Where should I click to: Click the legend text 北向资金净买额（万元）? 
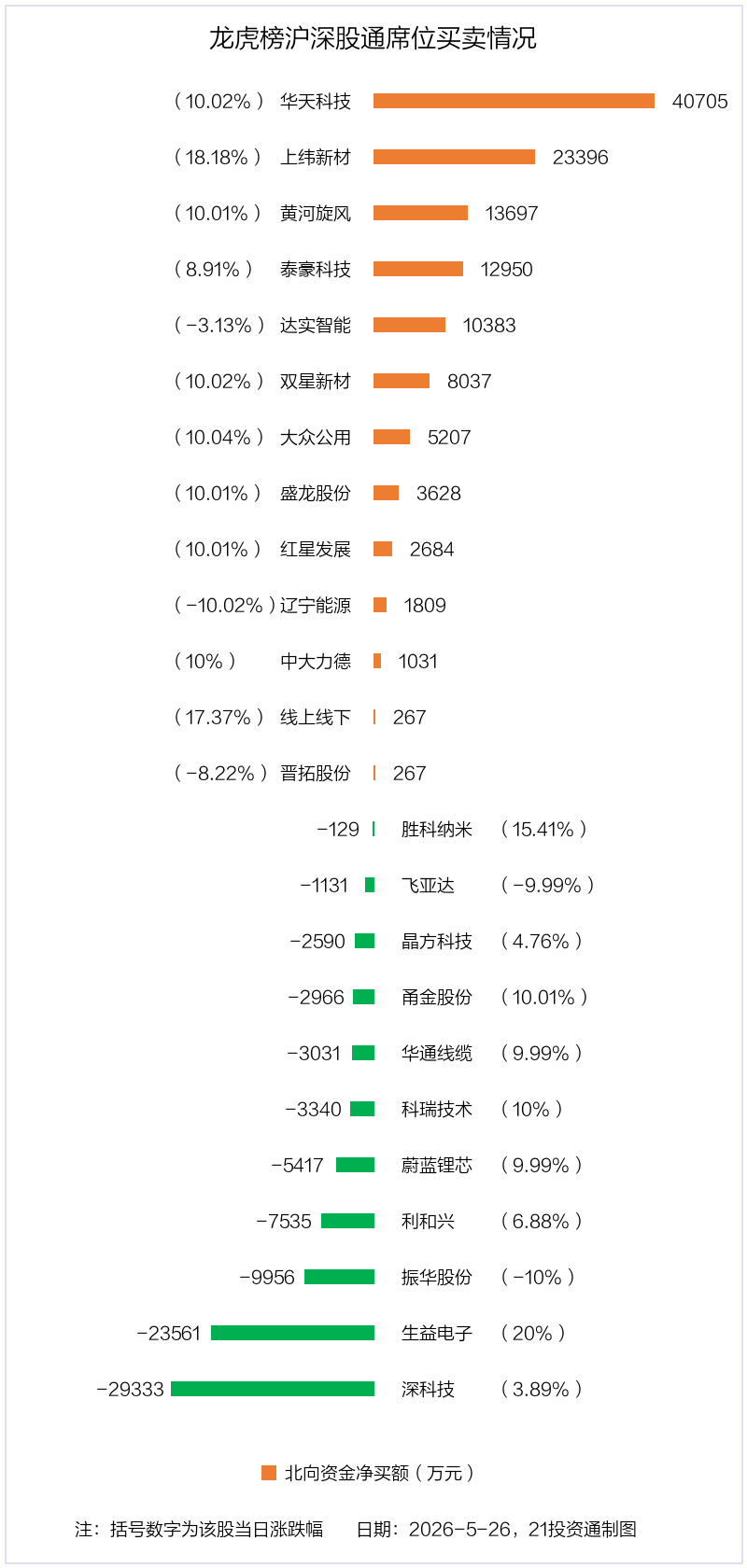pyautogui.click(x=380, y=1473)
